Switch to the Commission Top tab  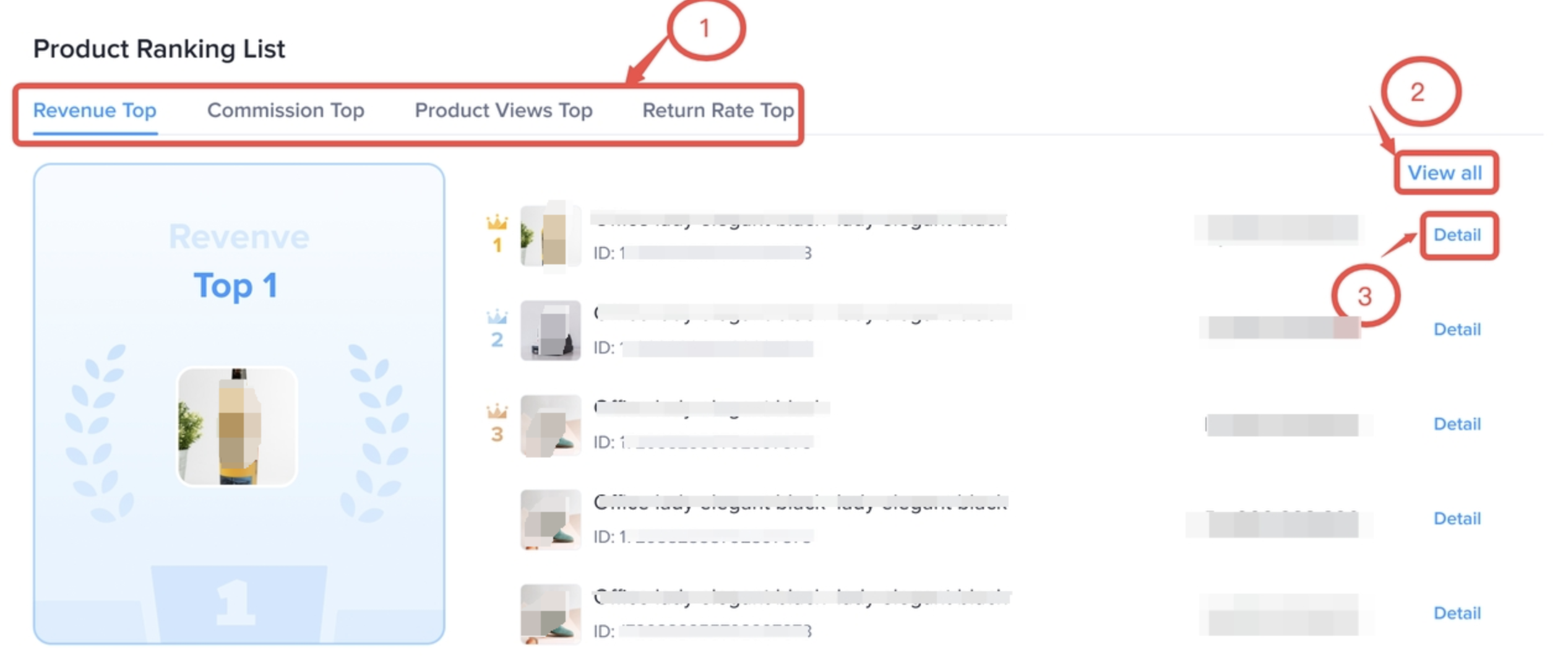[x=285, y=110]
